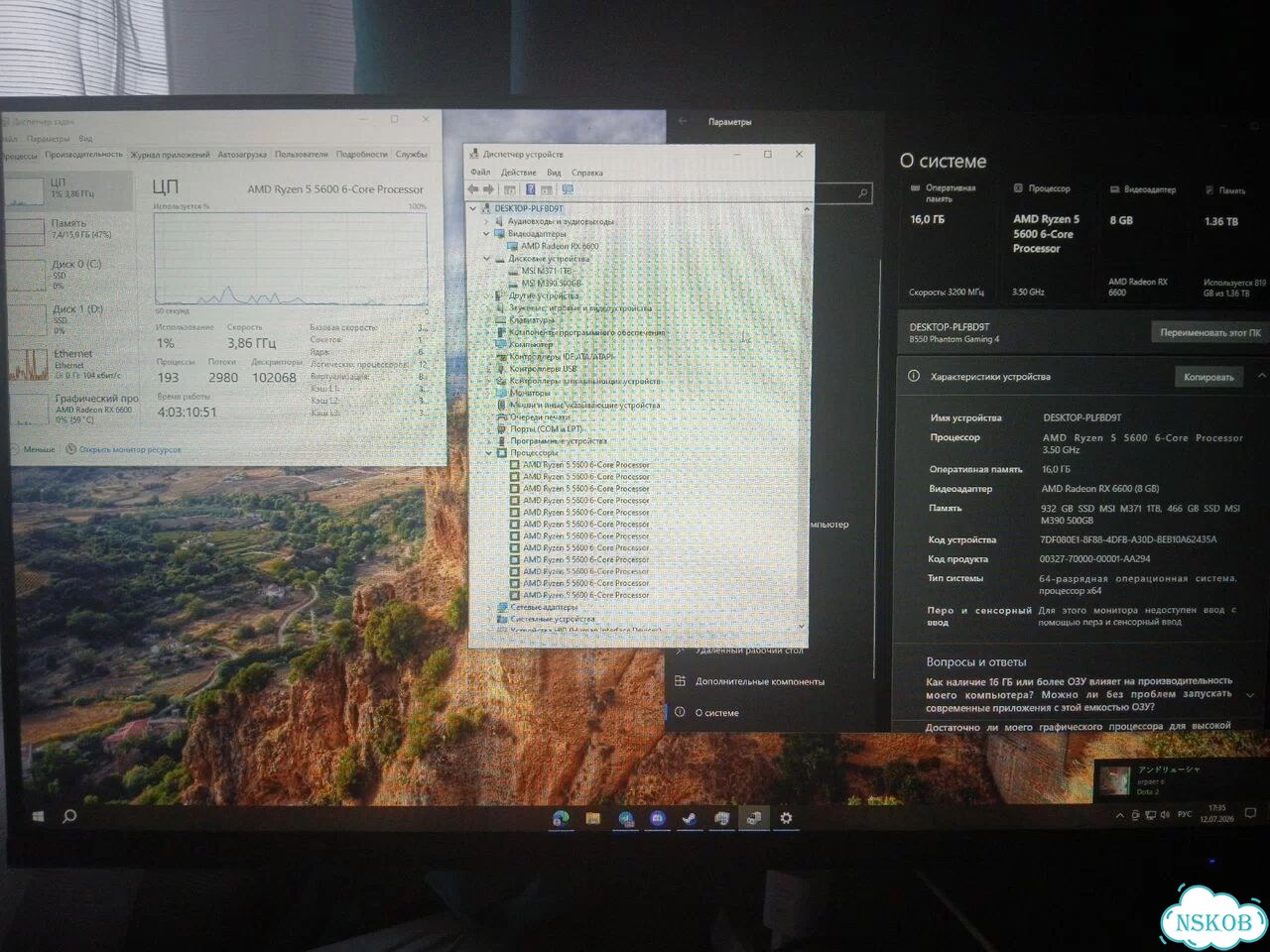Image resolution: width=1270 pixels, height=952 pixels.
Task: Switch to Службы tab in Task Manager
Action: (x=412, y=155)
